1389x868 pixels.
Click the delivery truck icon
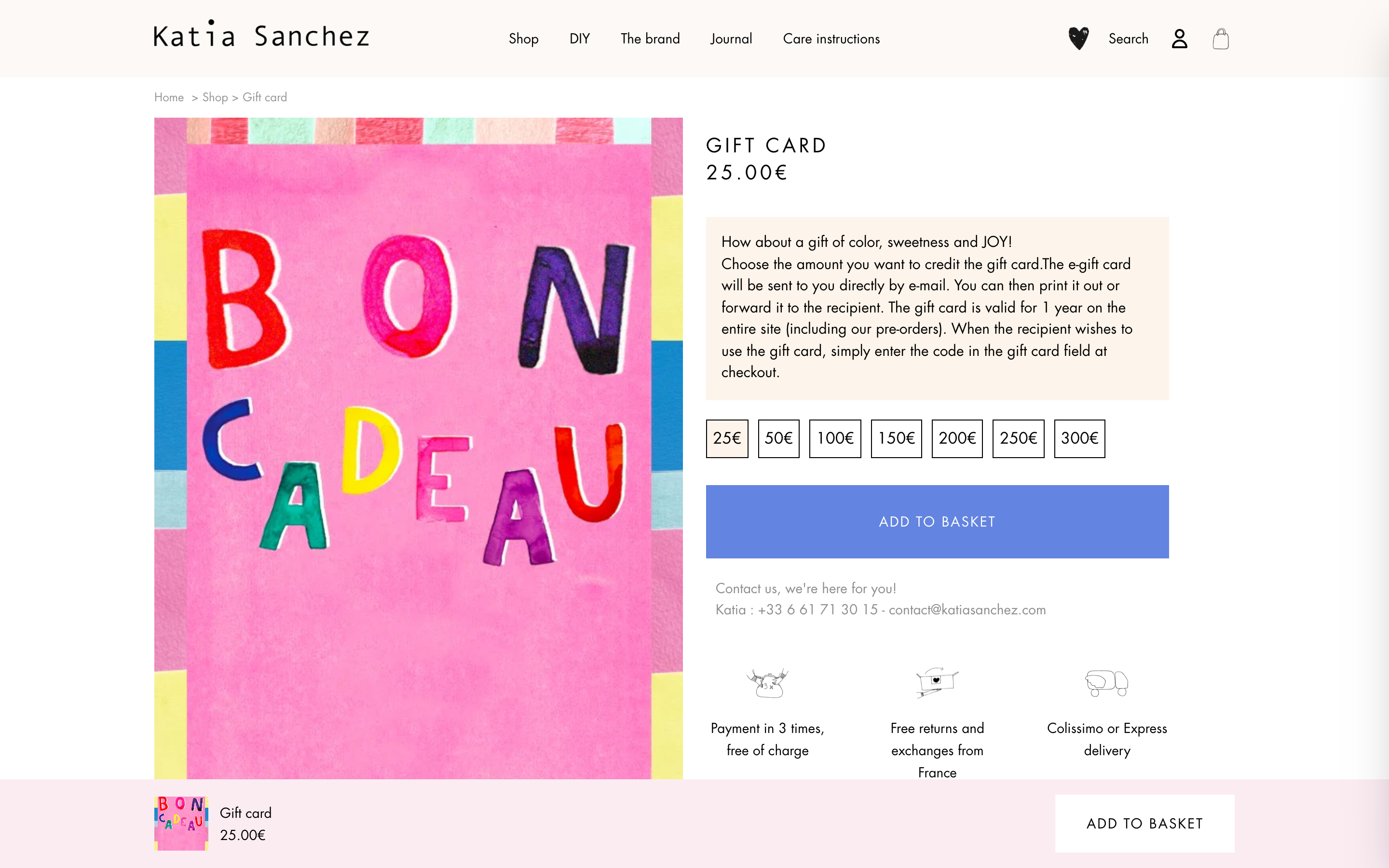(1106, 682)
